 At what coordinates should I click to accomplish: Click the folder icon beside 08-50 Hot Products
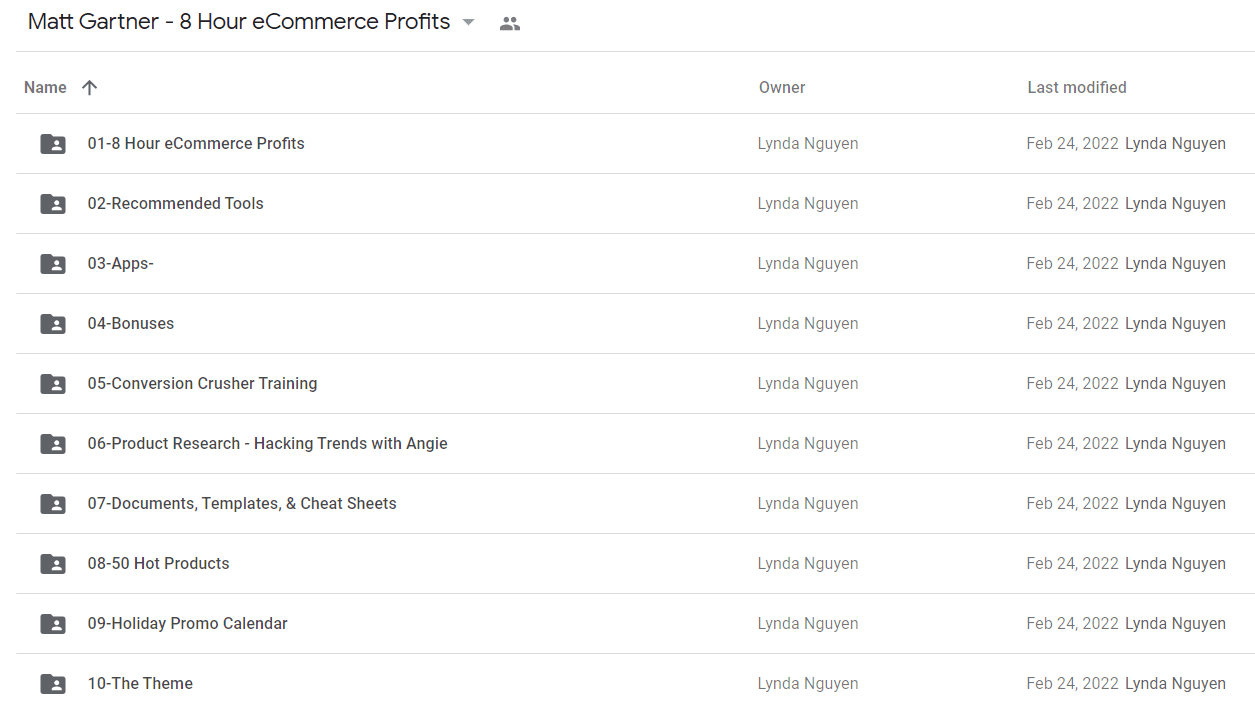click(x=53, y=564)
